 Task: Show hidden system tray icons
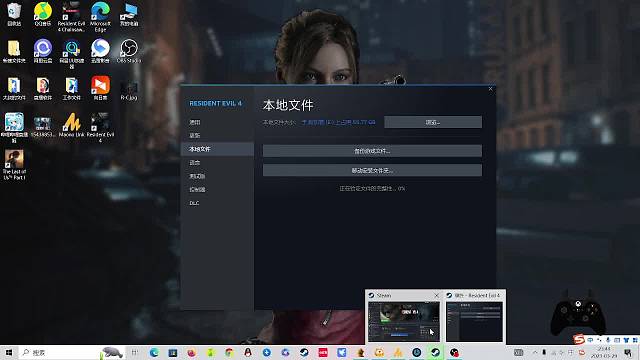535,352
